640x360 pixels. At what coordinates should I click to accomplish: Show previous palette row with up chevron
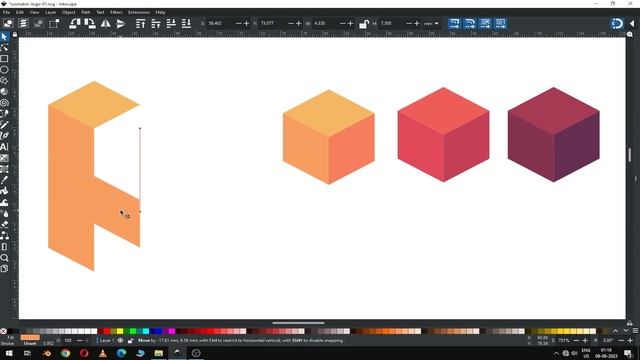pos(616,331)
